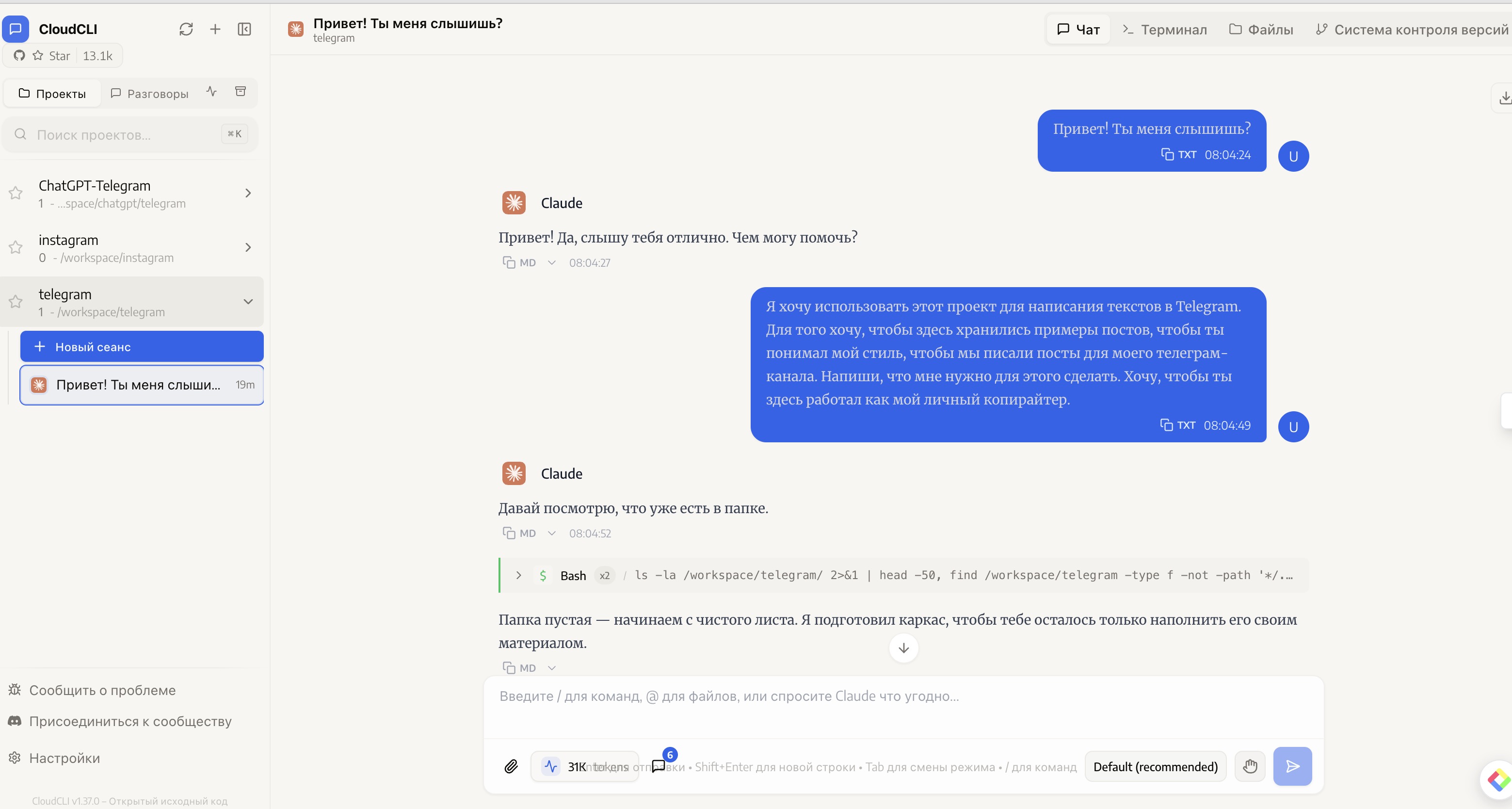Attach a file with paperclip icon
This screenshot has height=809, width=1512.
[511, 767]
